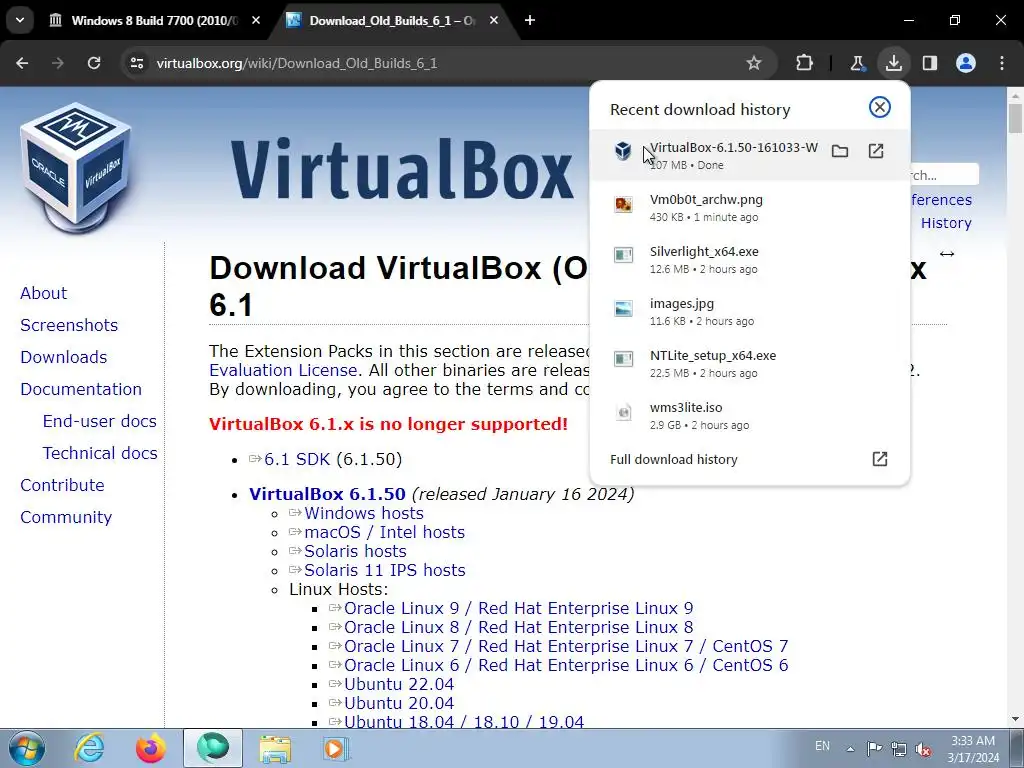This screenshot has width=1024, height=768.
Task: Select wms3lite.iso download entry
Action: 750,415
